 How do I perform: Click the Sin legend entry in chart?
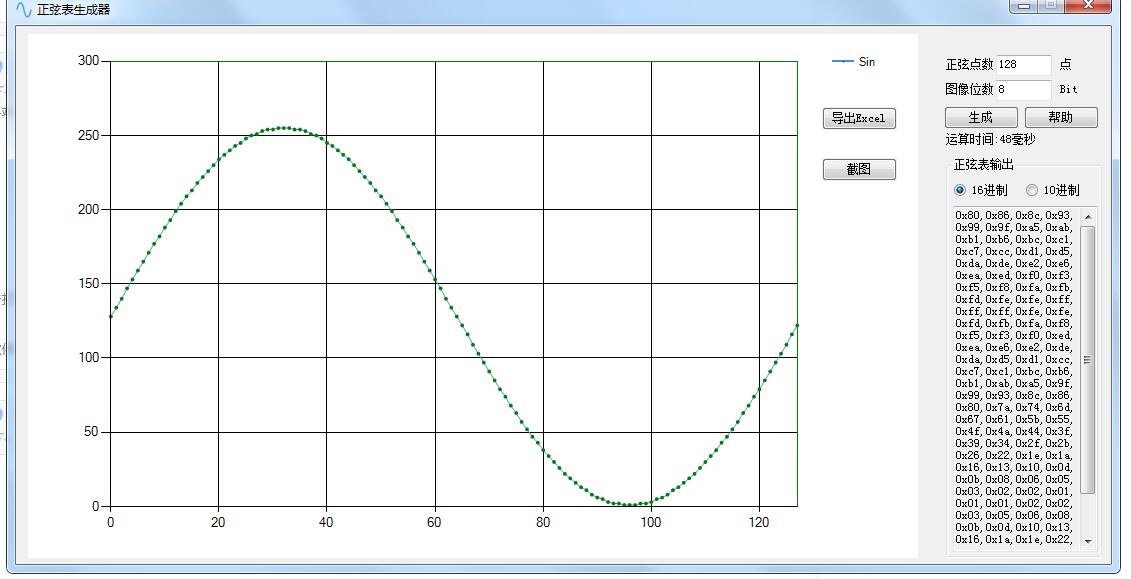coord(854,62)
